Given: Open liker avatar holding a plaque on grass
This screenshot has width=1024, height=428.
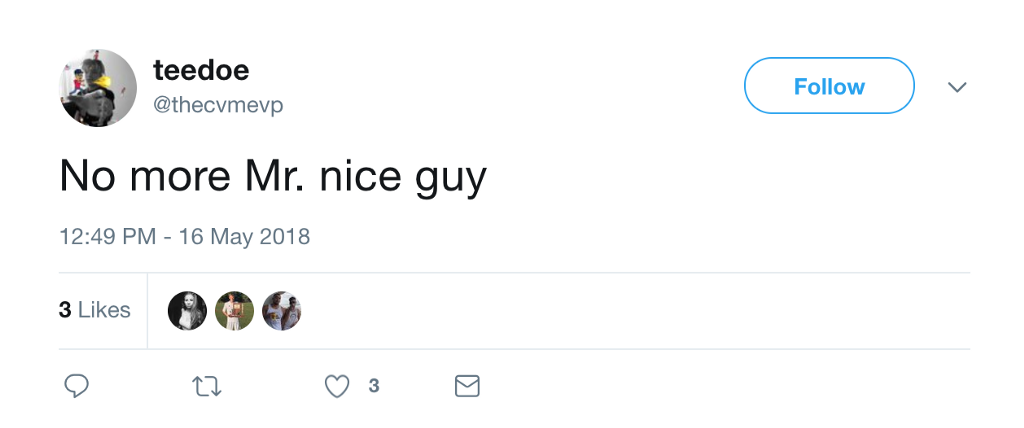Looking at the screenshot, I should [x=234, y=310].
